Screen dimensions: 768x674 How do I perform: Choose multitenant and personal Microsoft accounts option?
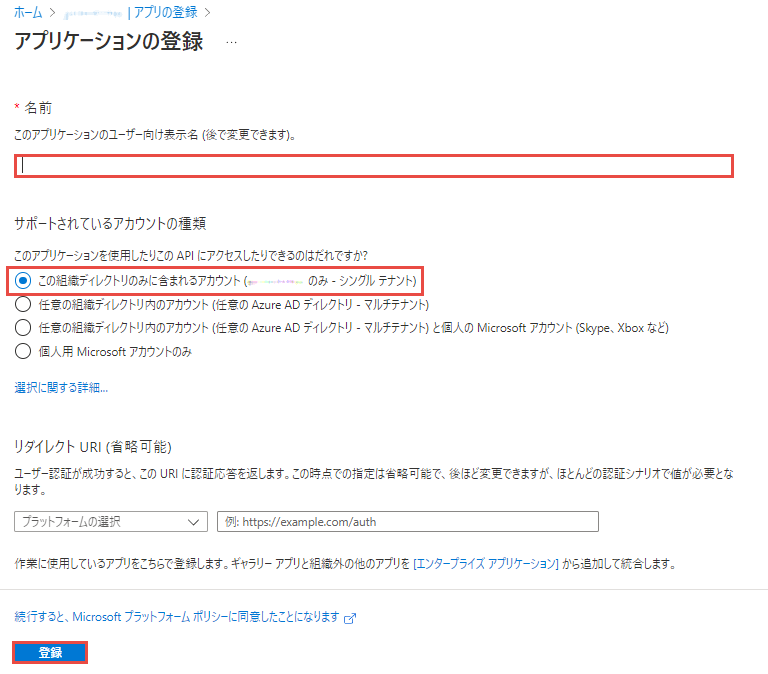tap(23, 328)
